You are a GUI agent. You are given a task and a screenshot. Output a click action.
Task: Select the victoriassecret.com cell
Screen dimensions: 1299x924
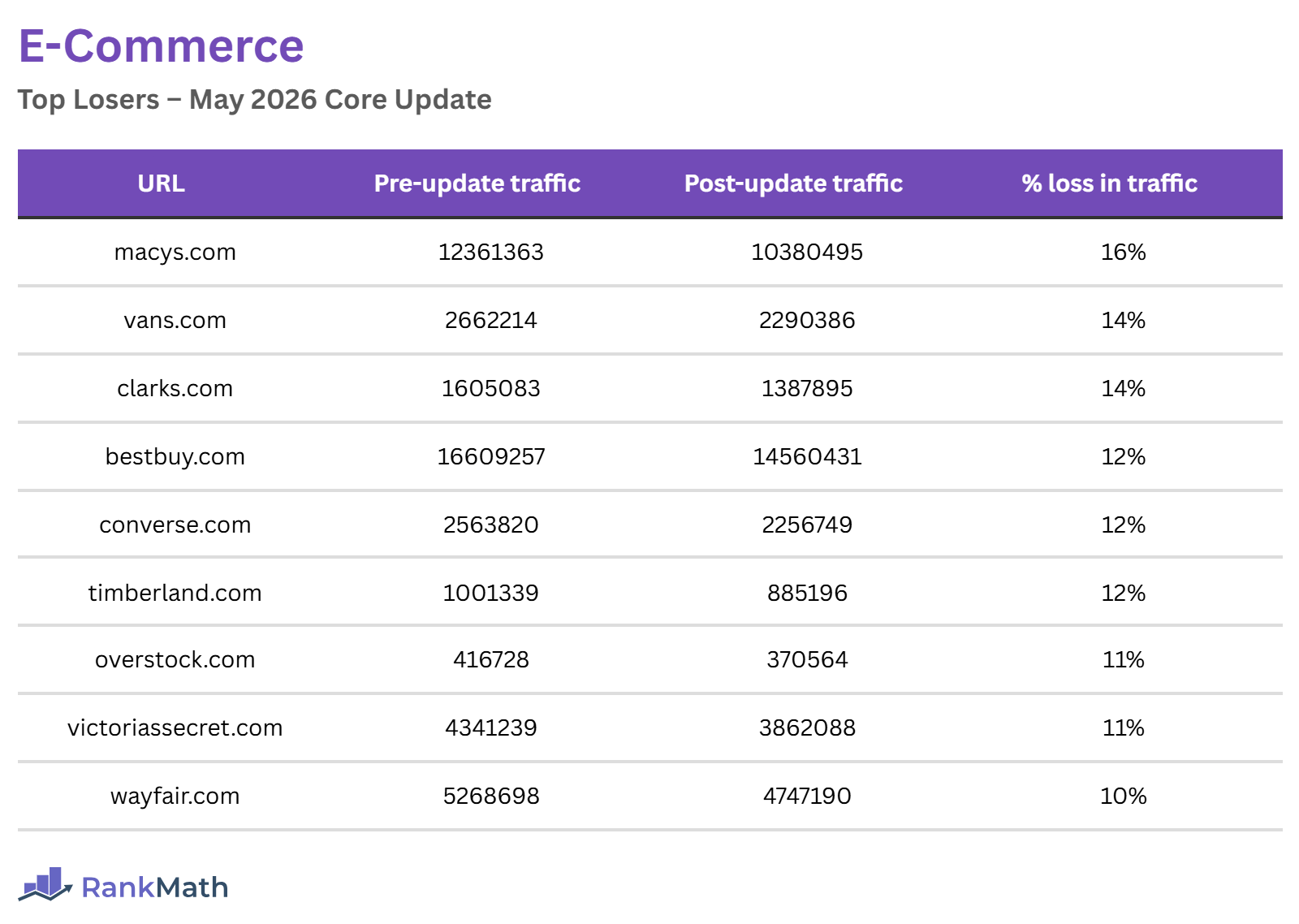tap(175, 728)
